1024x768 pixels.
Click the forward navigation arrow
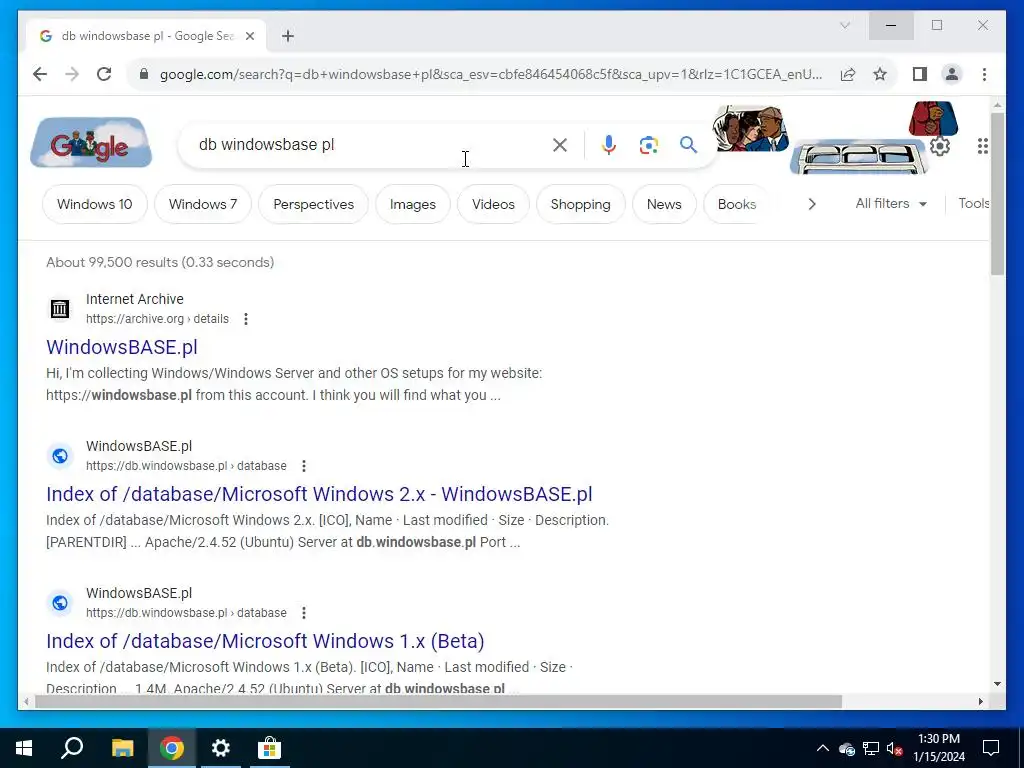point(72,74)
